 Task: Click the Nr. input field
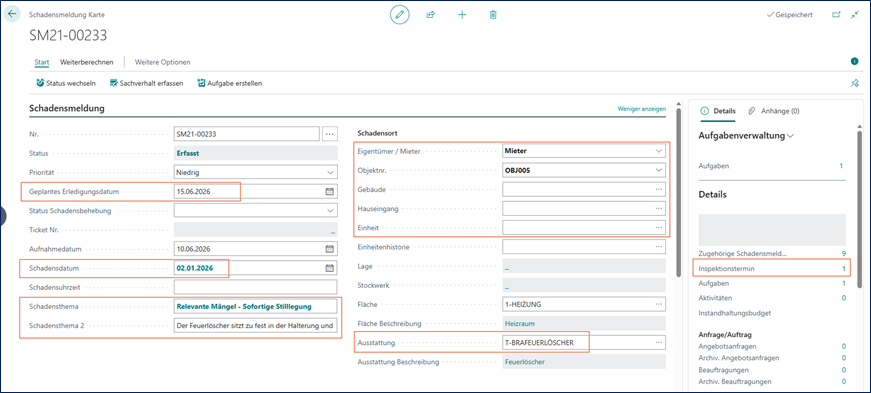[x=247, y=133]
